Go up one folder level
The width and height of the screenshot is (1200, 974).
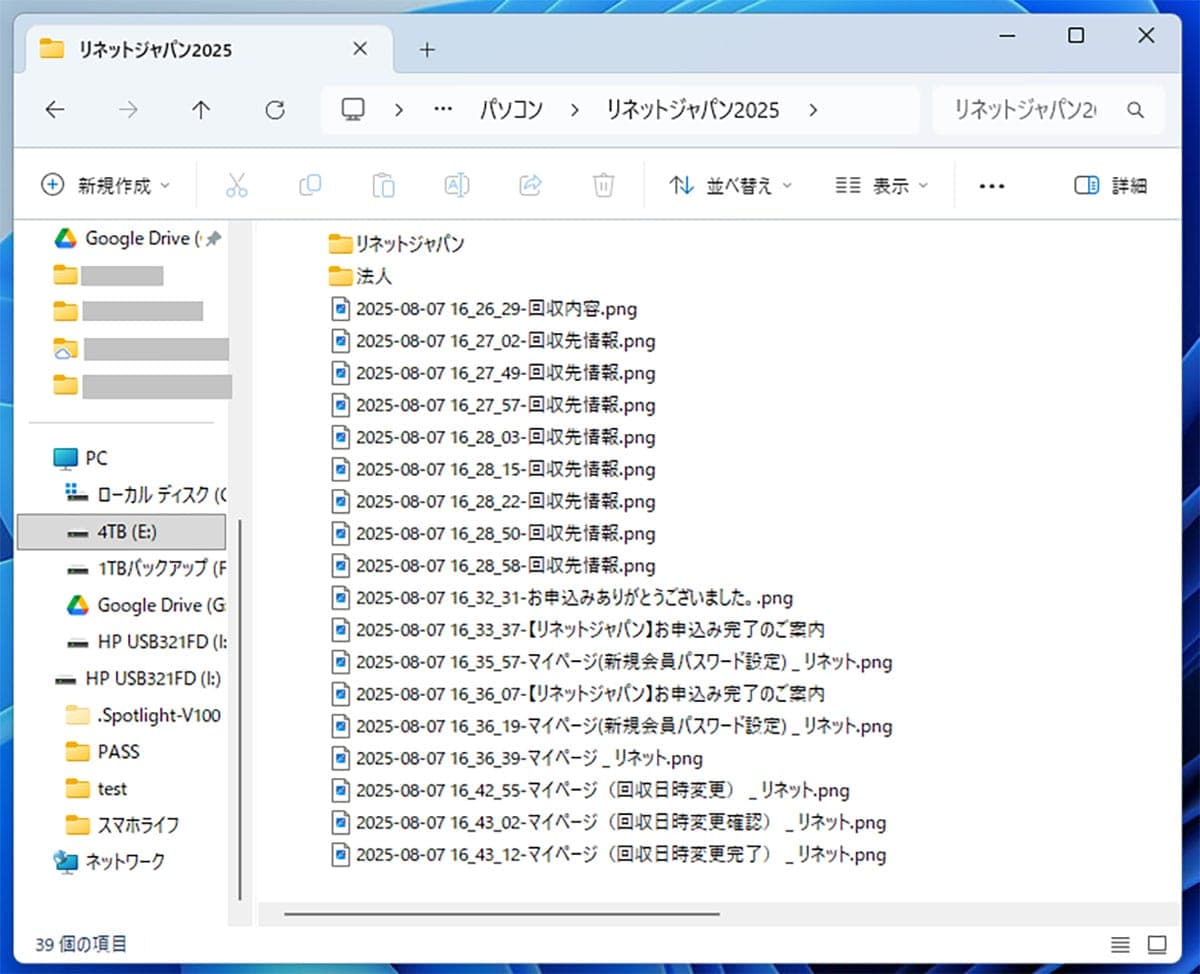(201, 110)
